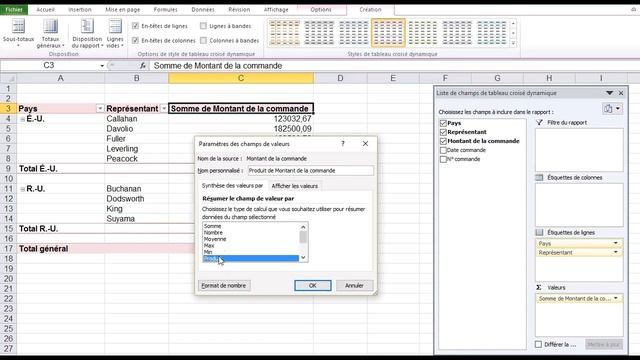Click the select-all corner of the sheet
The width and height of the screenshot is (640, 360).
point(8,78)
